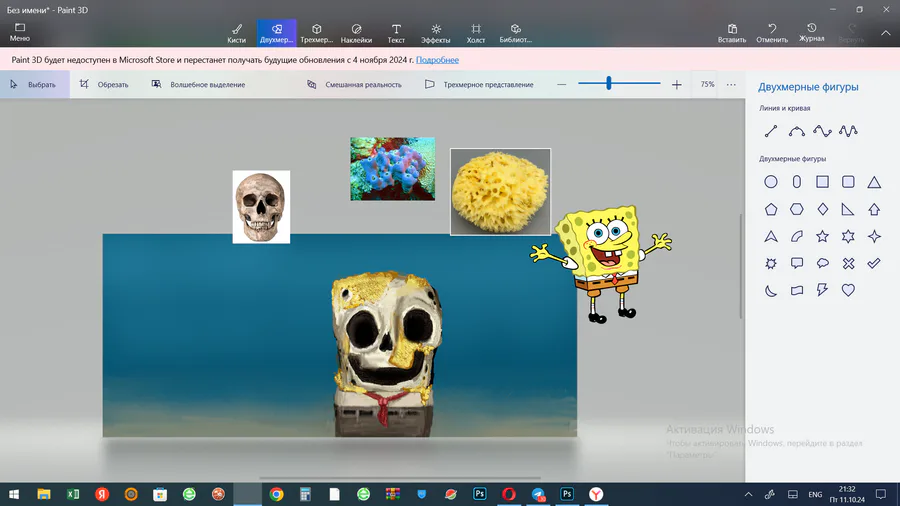Click the SpongeBob cartoon image
The image size is (900, 506).
[600, 264]
